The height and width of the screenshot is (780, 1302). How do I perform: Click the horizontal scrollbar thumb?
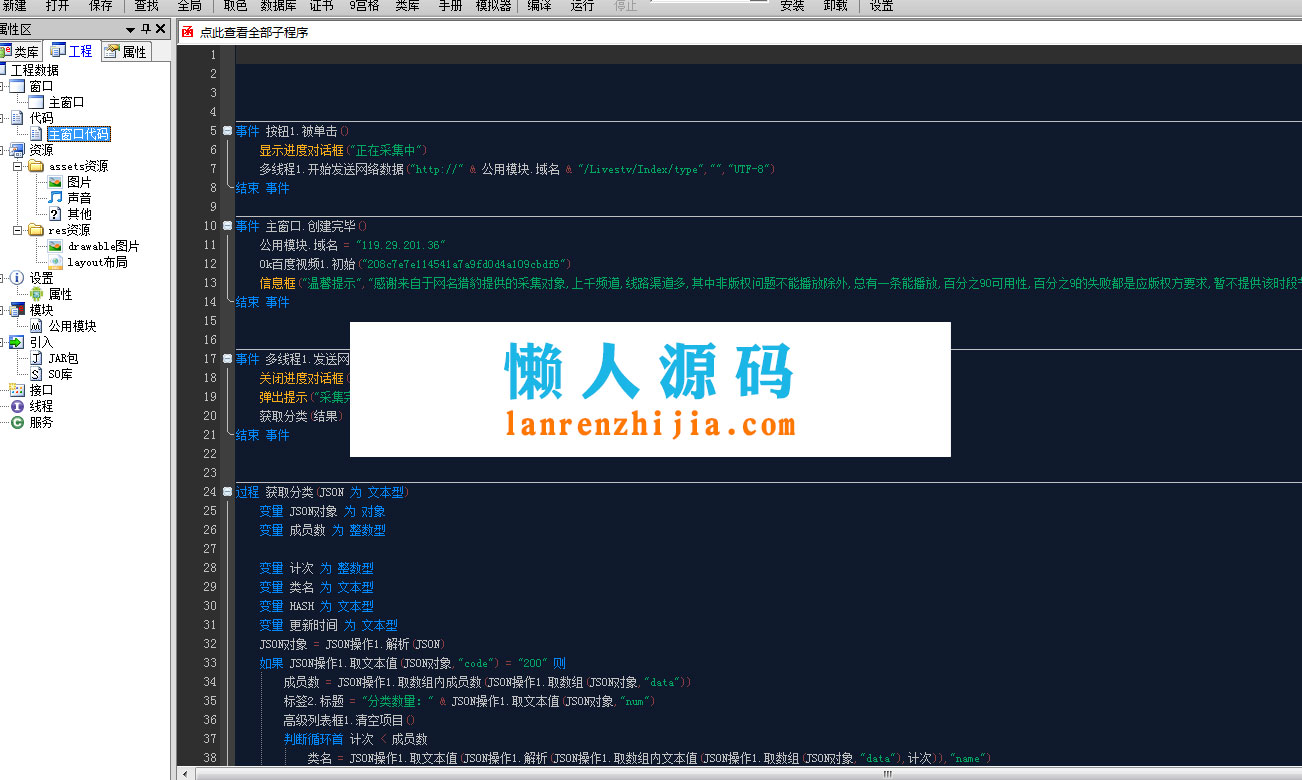point(887,773)
